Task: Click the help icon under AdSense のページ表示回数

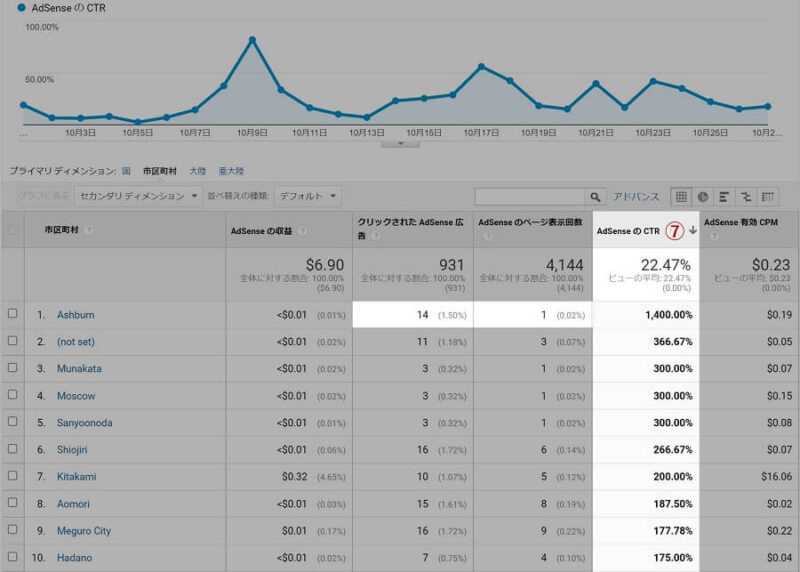Action: point(488,236)
